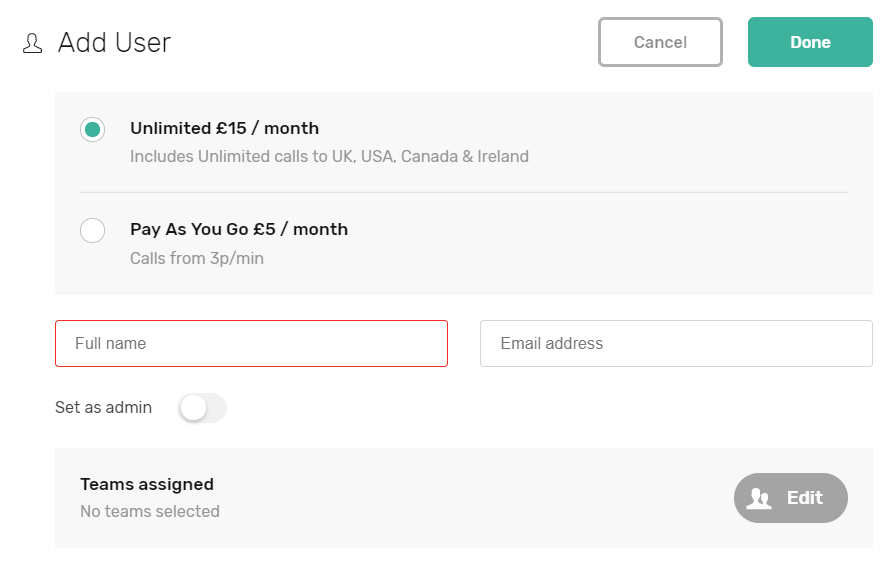Click the Unlimited calls to UK, USA description
Image resolution: width=887 pixels, height=564 pixels.
point(329,156)
